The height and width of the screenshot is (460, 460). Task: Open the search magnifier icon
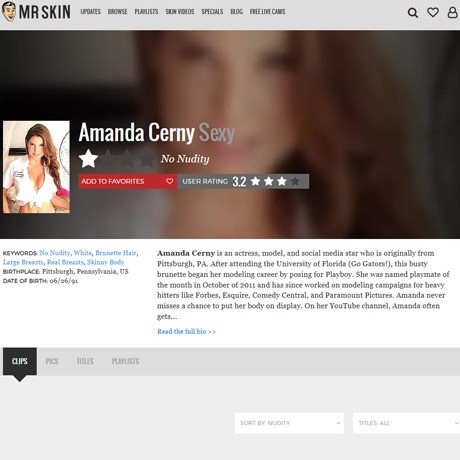point(413,13)
